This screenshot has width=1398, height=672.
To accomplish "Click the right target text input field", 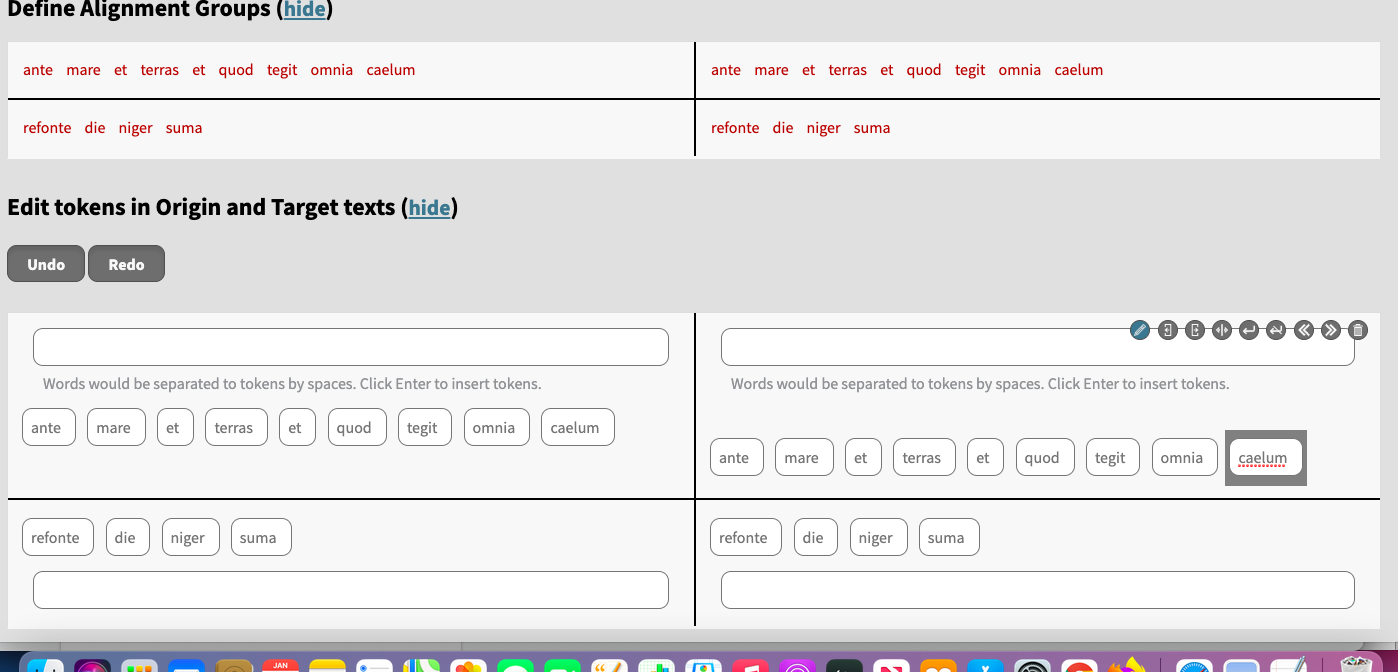I will pyautogui.click(x=1037, y=346).
